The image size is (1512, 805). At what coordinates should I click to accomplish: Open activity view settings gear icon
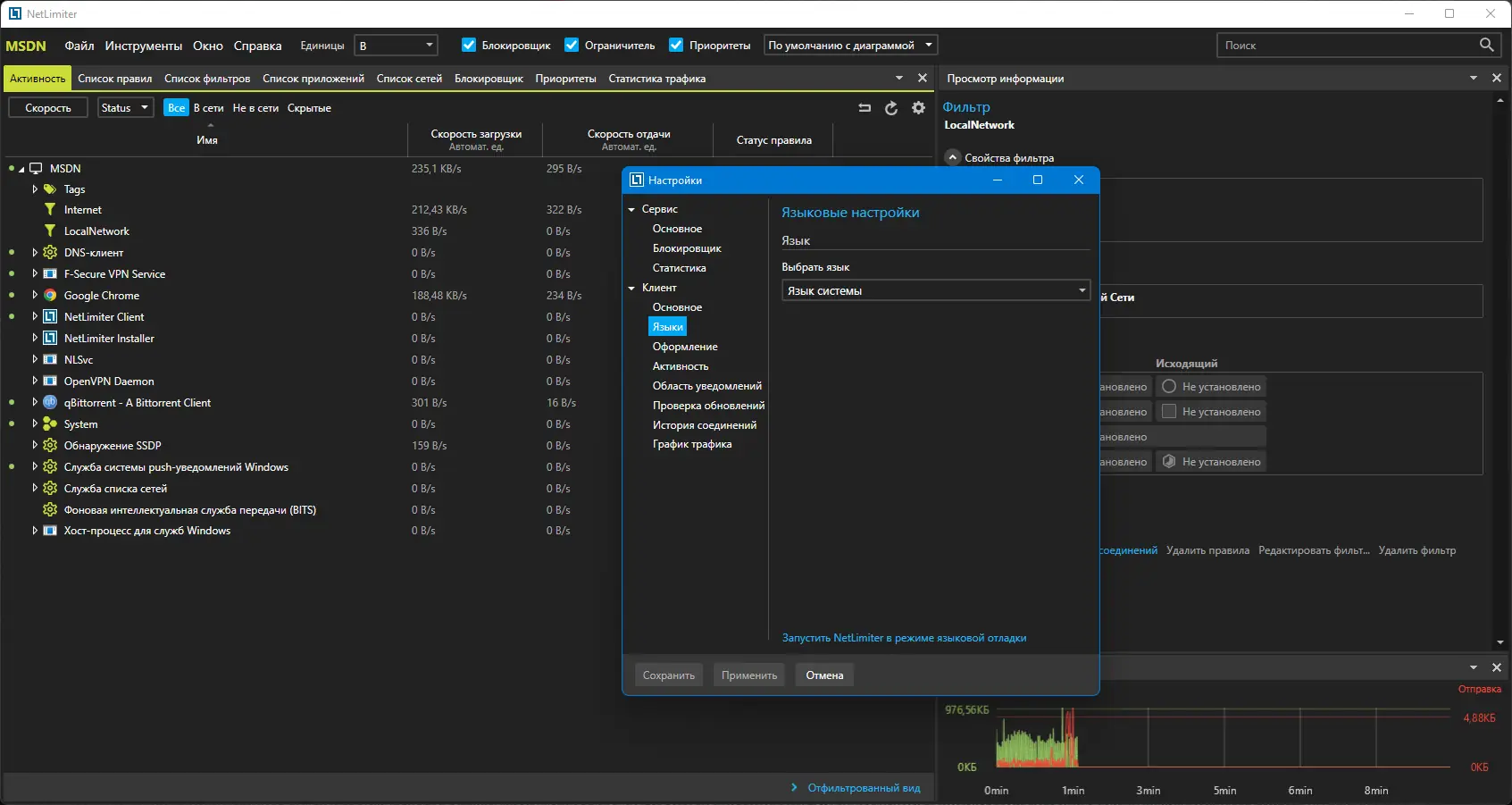pyautogui.click(x=918, y=108)
